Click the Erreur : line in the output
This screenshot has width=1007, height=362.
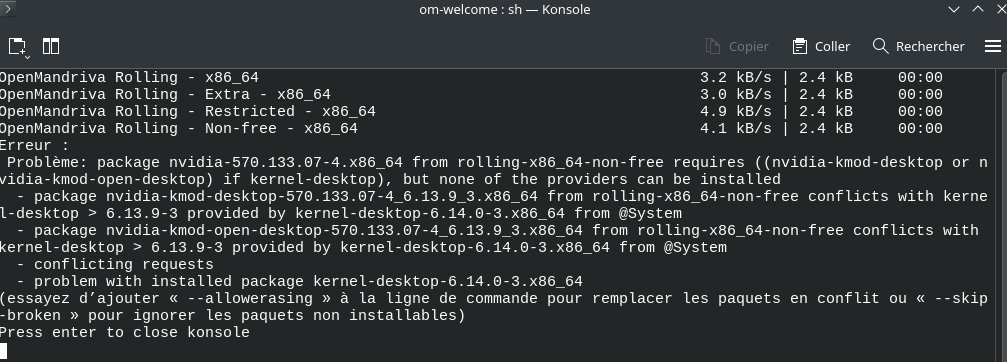coord(34,146)
